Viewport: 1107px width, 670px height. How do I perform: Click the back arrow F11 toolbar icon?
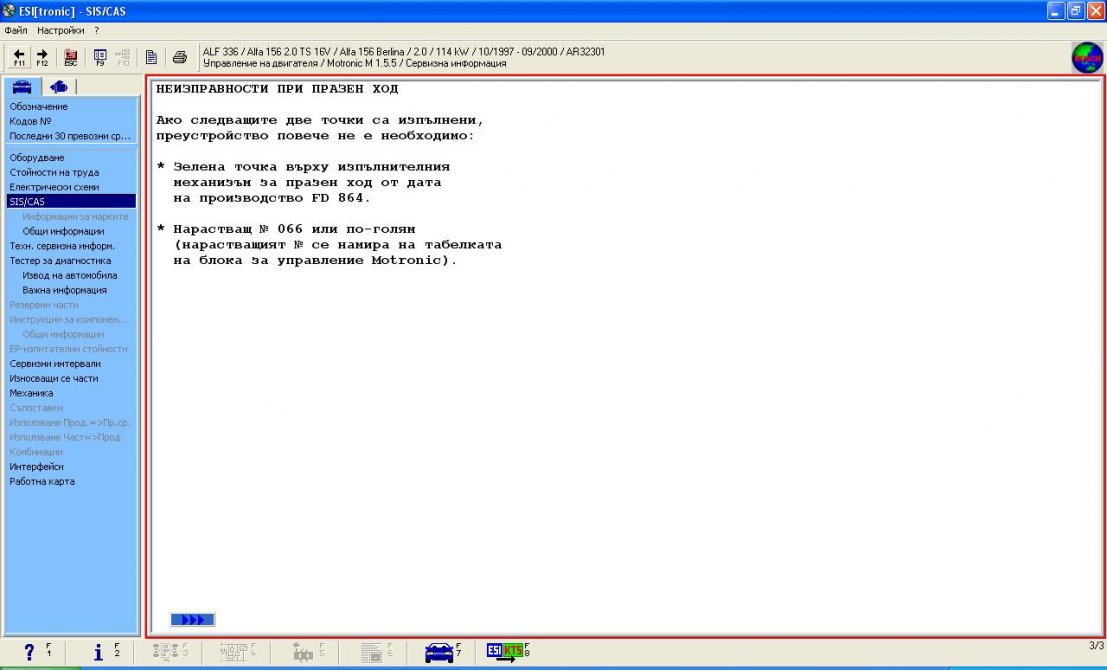(x=19, y=57)
